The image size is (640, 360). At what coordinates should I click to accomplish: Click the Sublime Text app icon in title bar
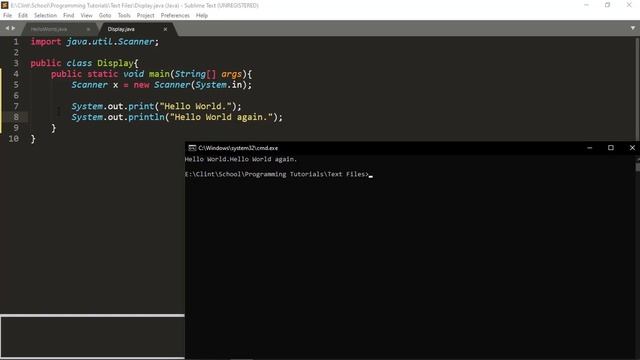click(4, 5)
